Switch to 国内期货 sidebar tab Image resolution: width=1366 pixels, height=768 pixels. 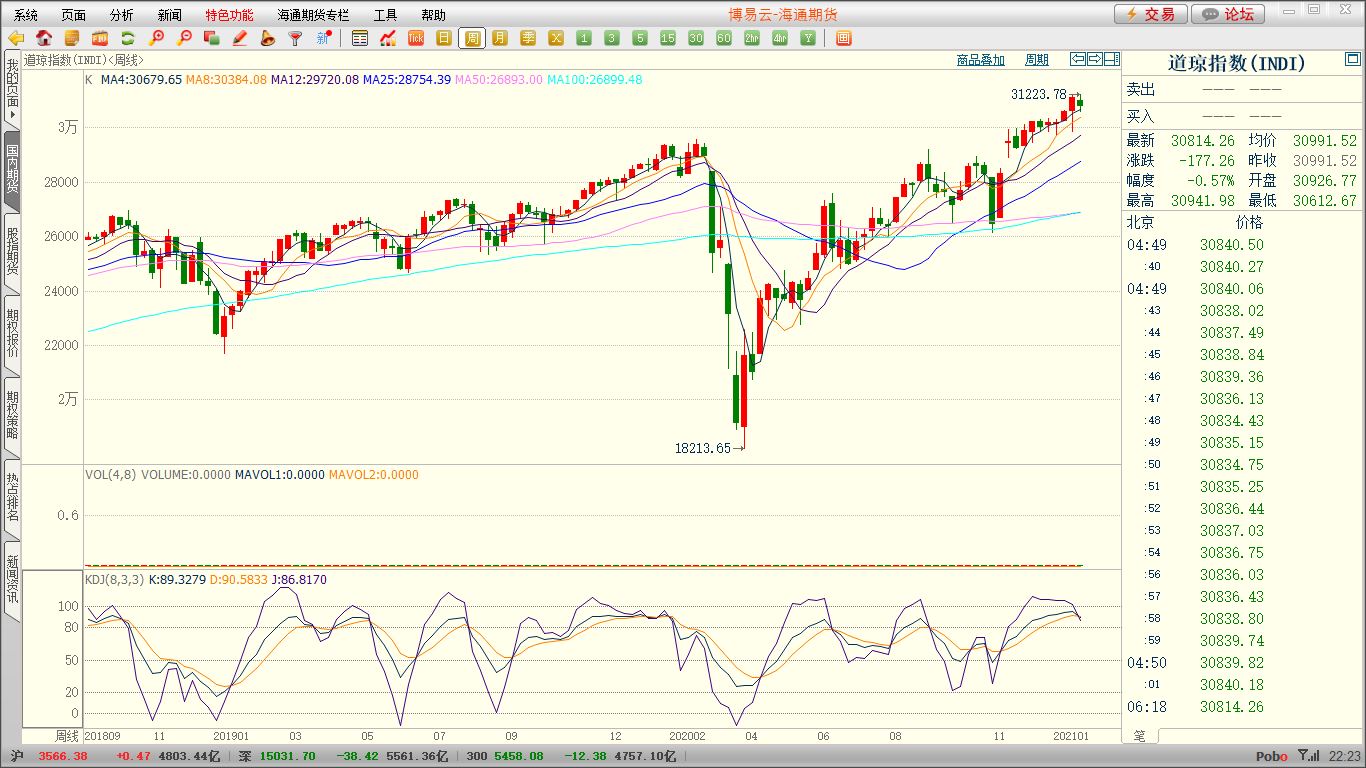tap(13, 169)
